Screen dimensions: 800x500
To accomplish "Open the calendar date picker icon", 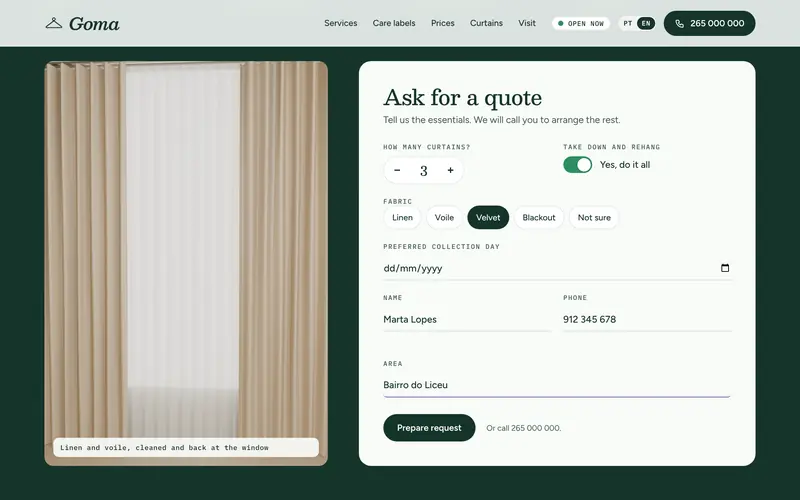I will coord(724,268).
